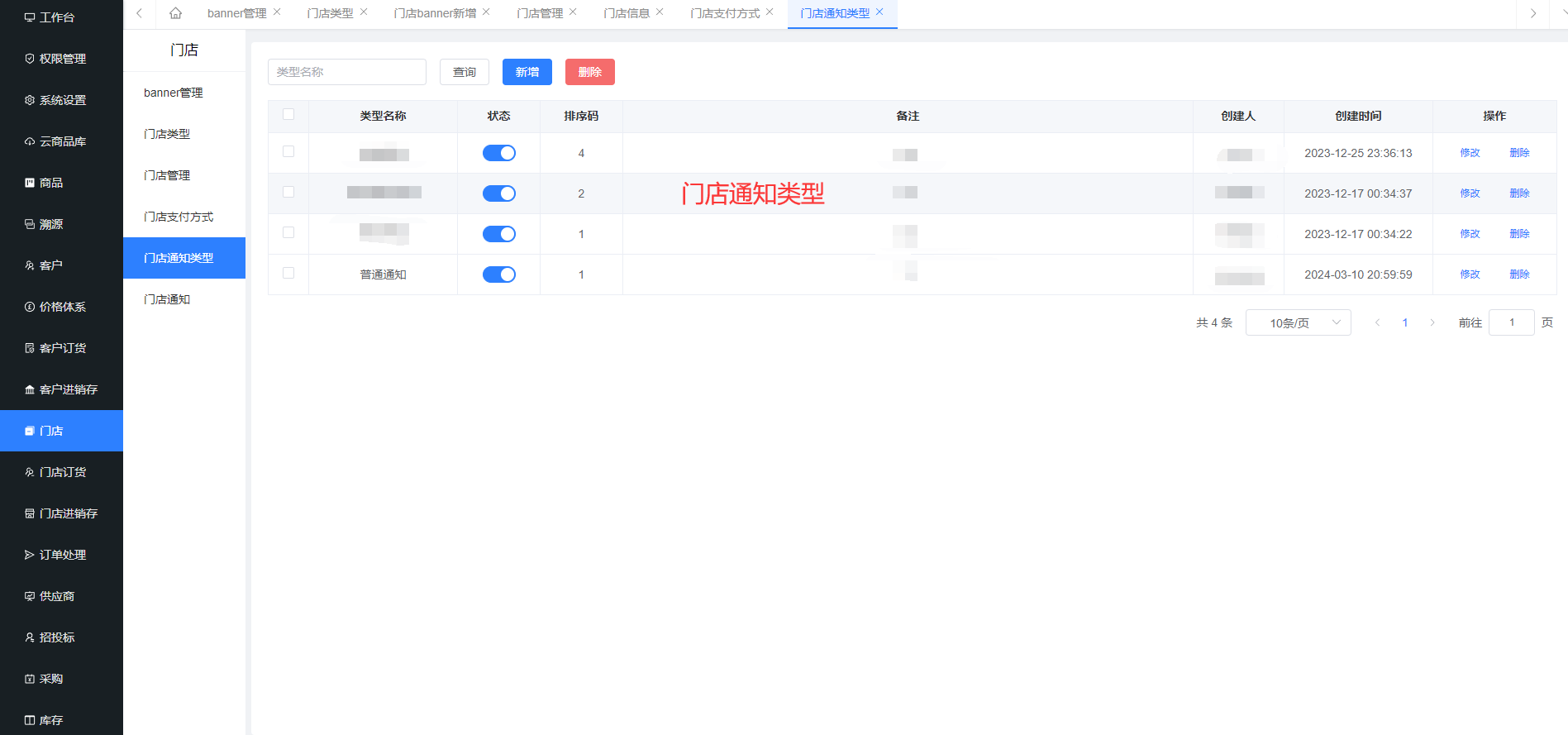
Task: Focus the 类型名称 search field
Action: 347,72
